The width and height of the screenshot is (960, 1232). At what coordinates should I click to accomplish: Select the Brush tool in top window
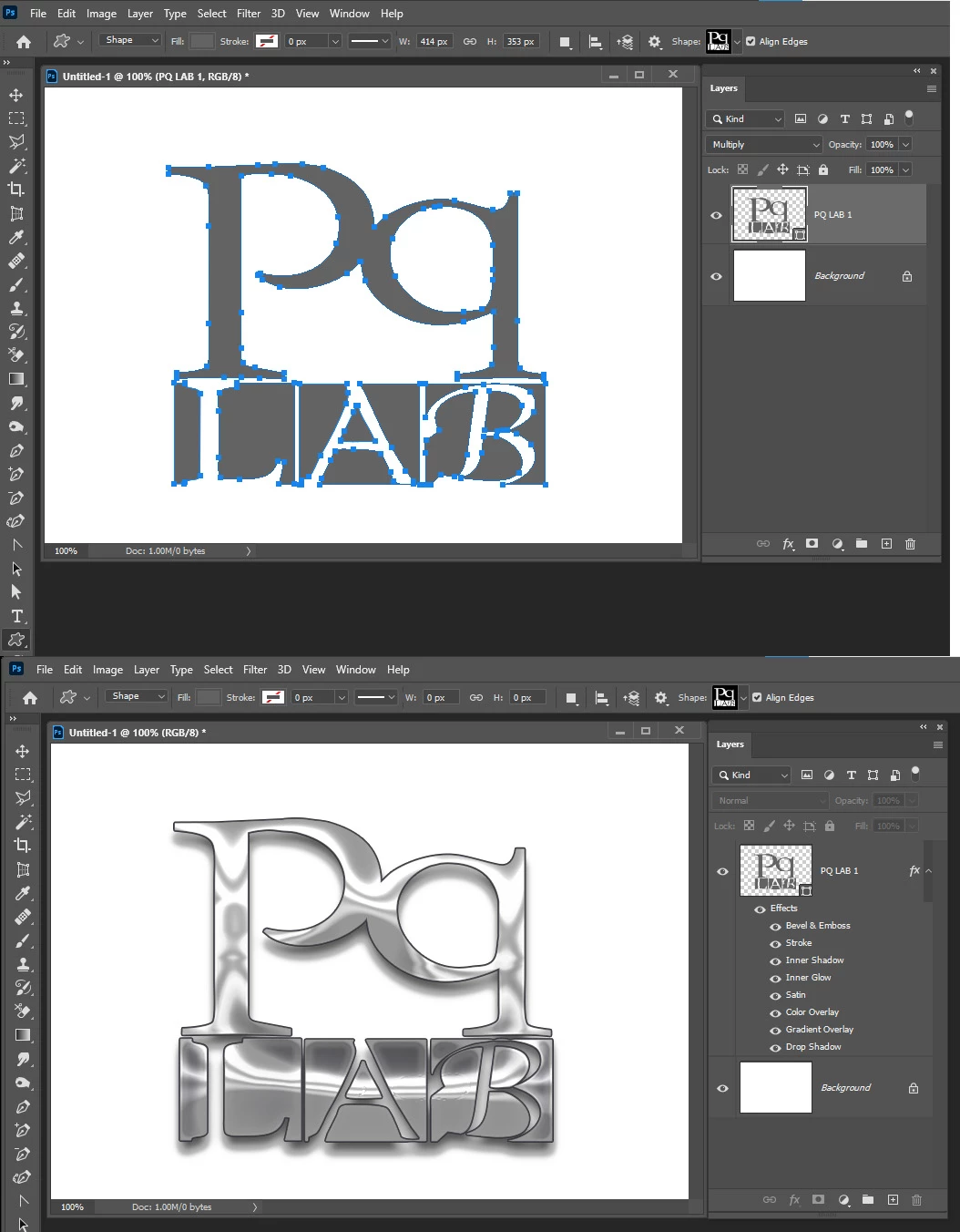coord(16,284)
